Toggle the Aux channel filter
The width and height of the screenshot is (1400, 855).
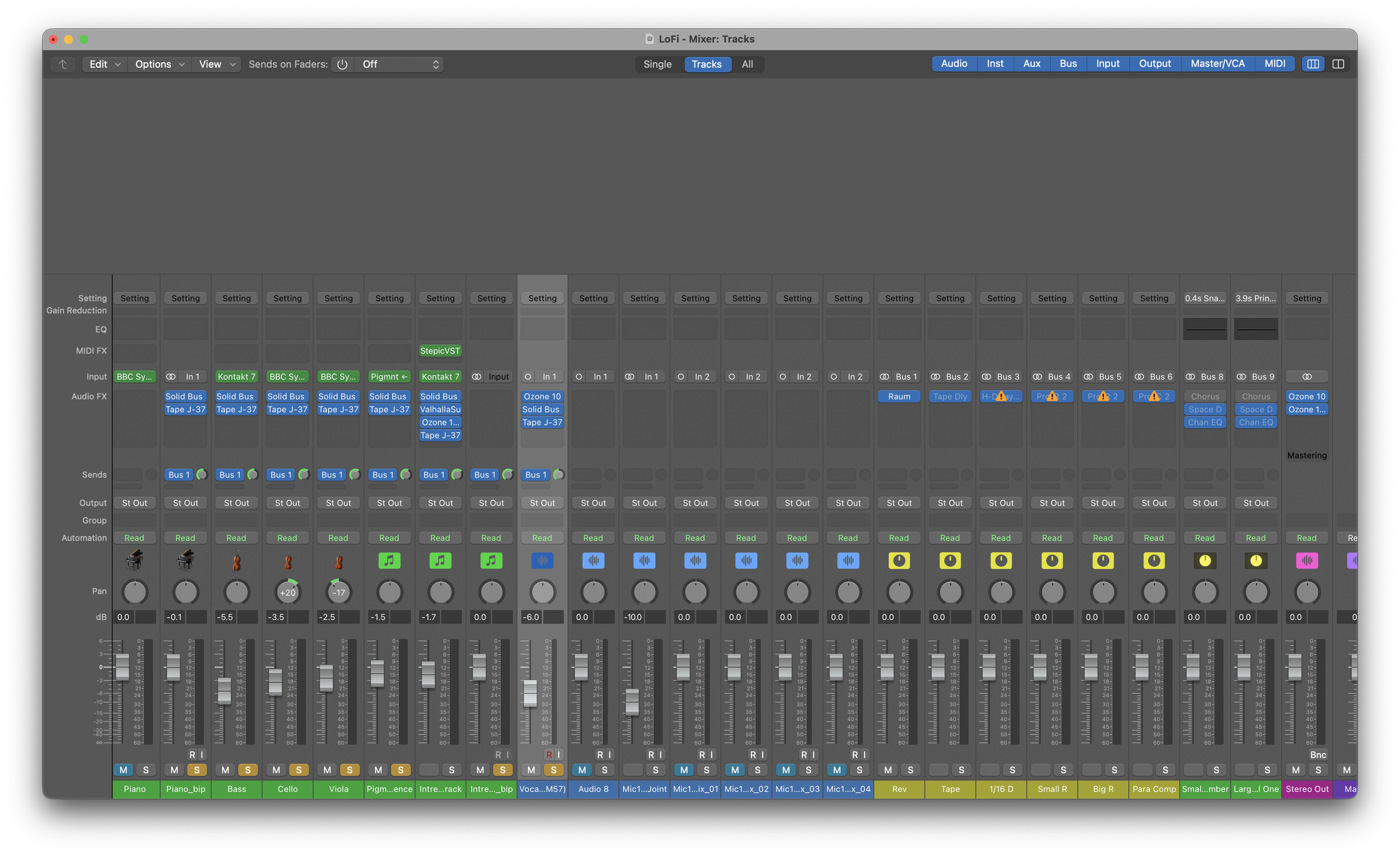click(1032, 64)
